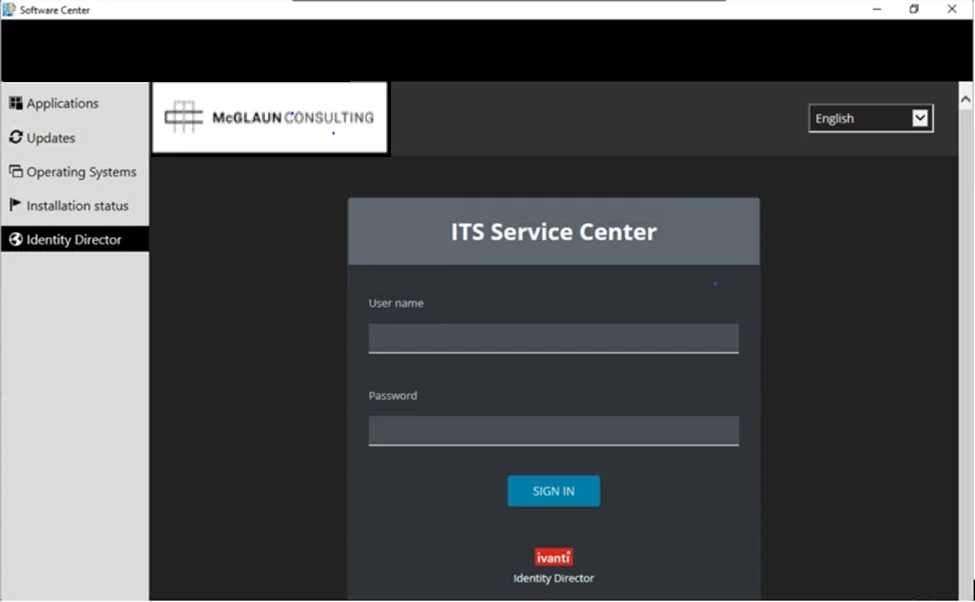Click the Applications grid icon in sidebar
The height and width of the screenshot is (602, 975).
(16, 103)
